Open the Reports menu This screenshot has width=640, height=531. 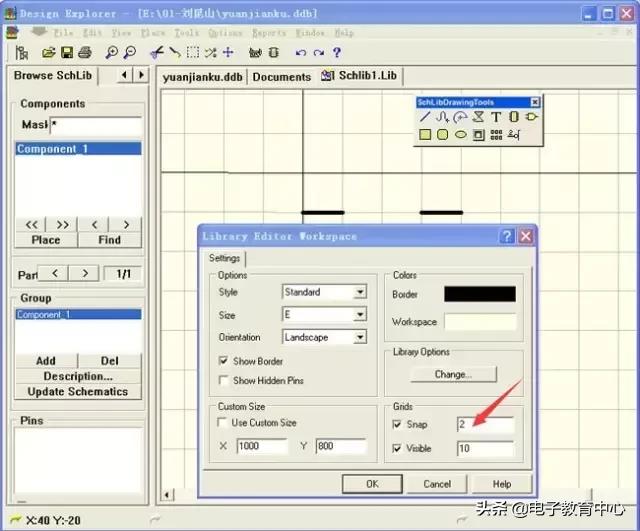tap(269, 33)
